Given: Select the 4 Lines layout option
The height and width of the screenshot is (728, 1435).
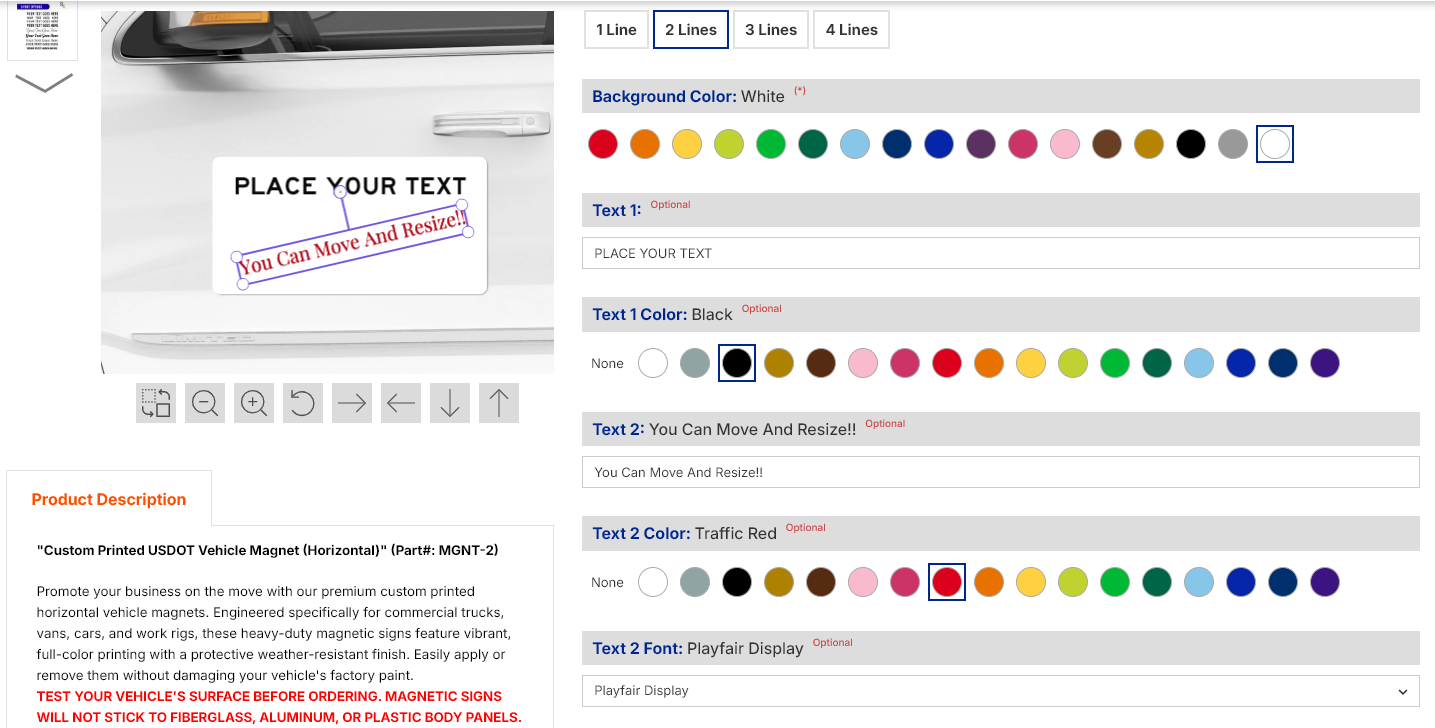Looking at the screenshot, I should point(851,30).
